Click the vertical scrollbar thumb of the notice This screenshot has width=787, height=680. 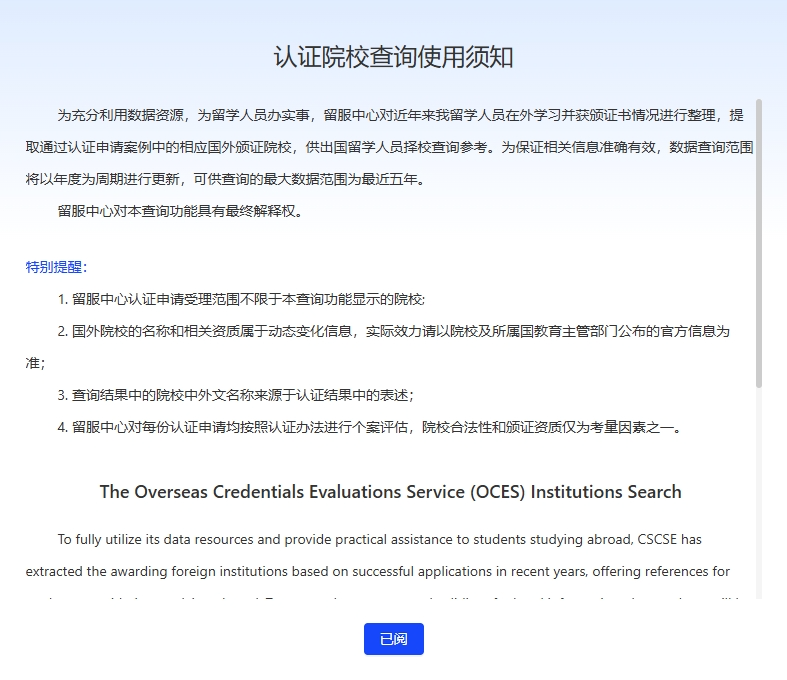[759, 240]
